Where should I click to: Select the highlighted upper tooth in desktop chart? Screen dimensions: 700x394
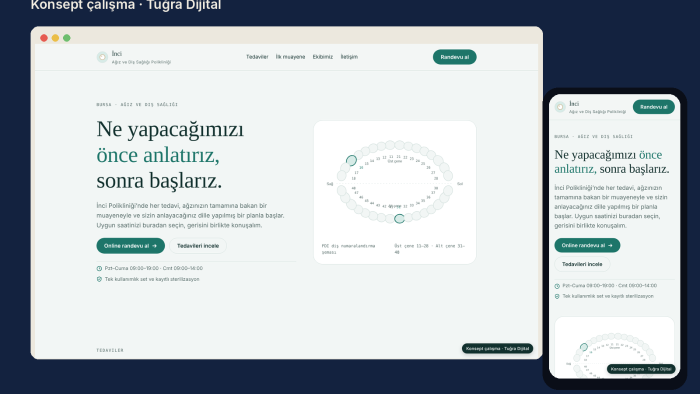(351, 160)
